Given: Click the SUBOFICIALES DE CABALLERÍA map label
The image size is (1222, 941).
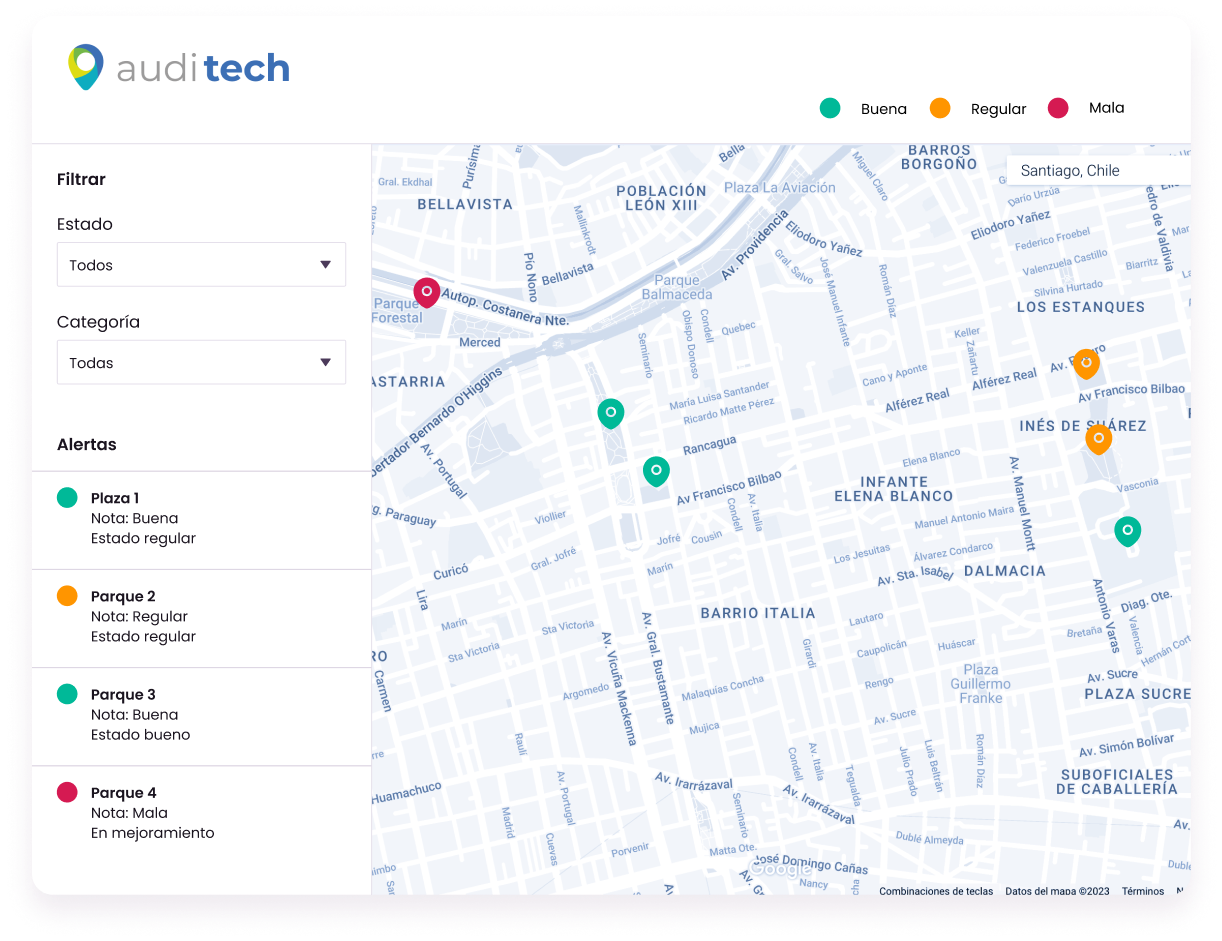Looking at the screenshot, I should pyautogui.click(x=1117, y=782).
